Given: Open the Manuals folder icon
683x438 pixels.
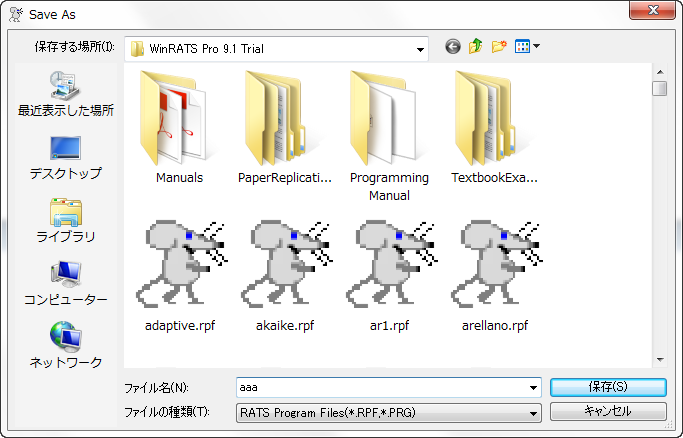Looking at the screenshot, I should coord(177,118).
